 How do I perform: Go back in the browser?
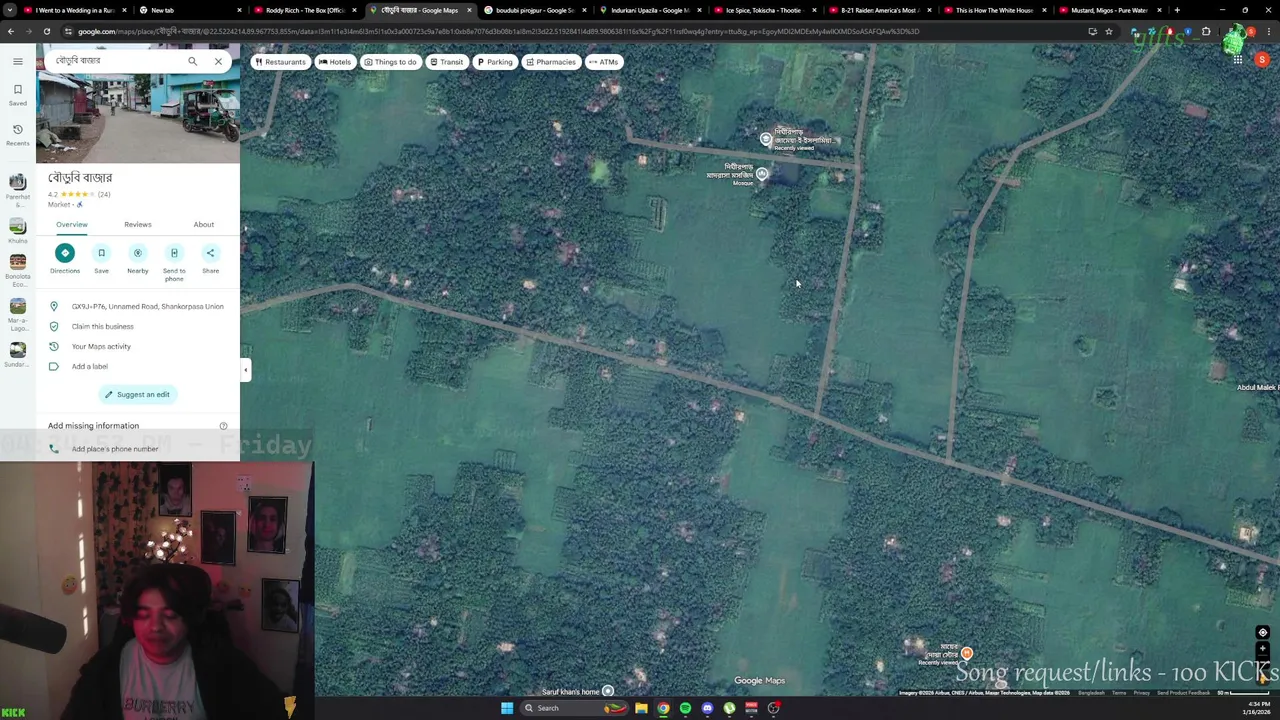tap(10, 31)
